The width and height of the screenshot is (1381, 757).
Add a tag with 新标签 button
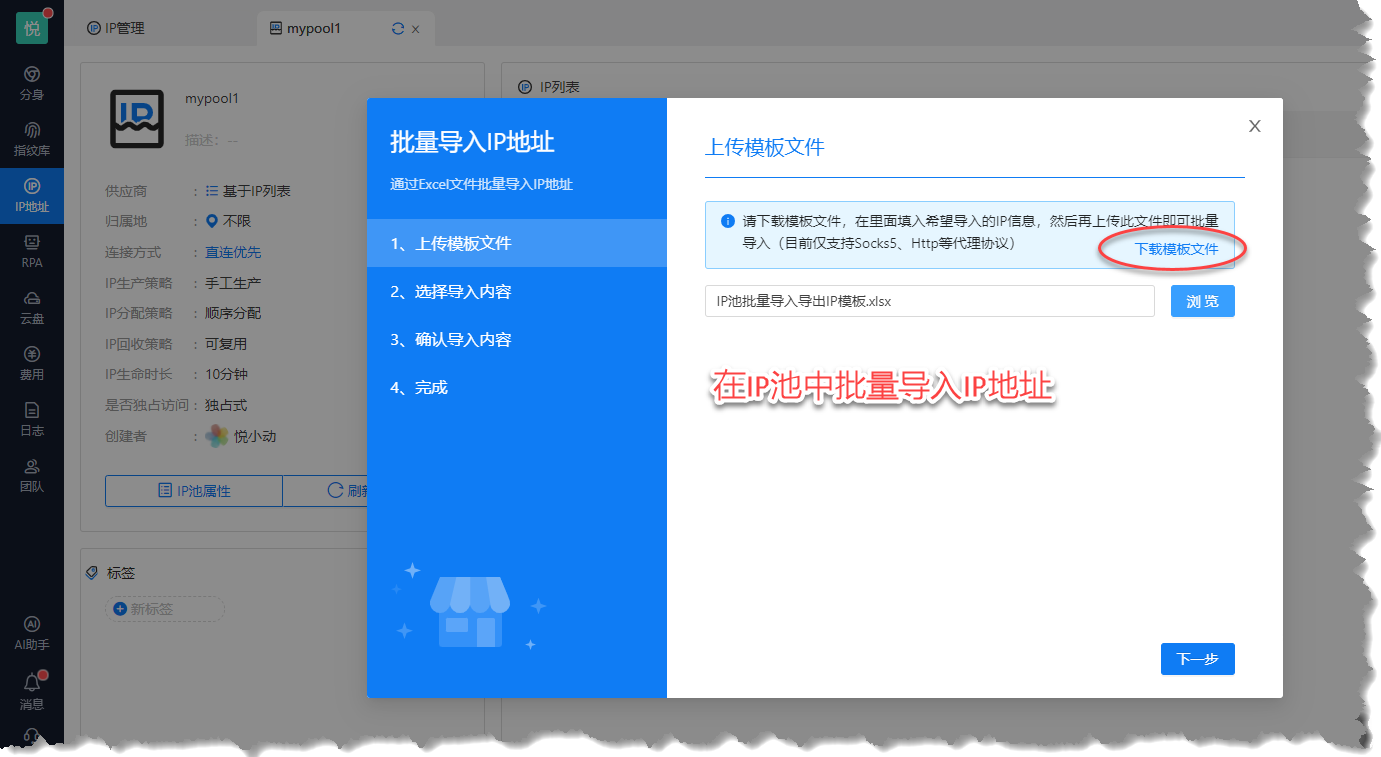point(165,609)
